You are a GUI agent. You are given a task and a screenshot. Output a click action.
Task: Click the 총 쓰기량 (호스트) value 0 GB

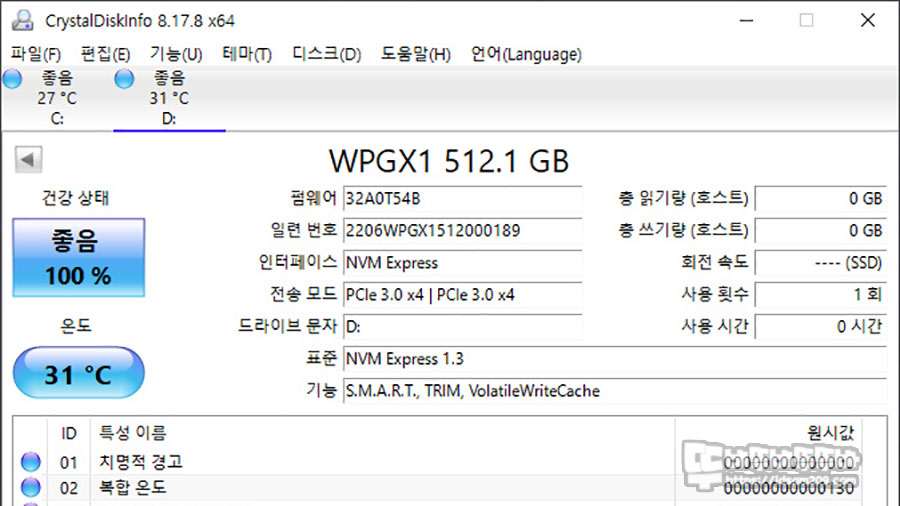[x=821, y=231]
